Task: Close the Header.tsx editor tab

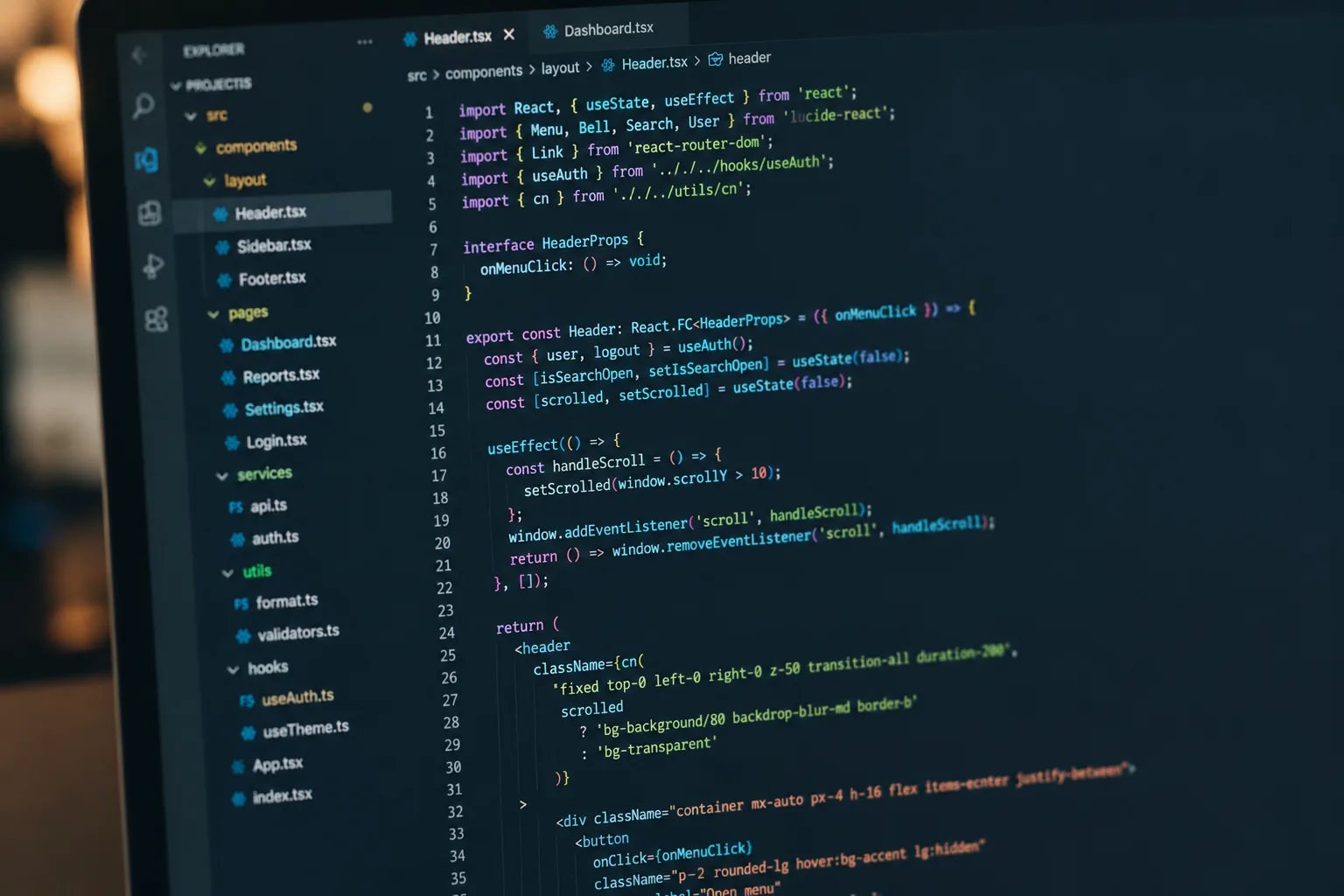Action: (508, 34)
